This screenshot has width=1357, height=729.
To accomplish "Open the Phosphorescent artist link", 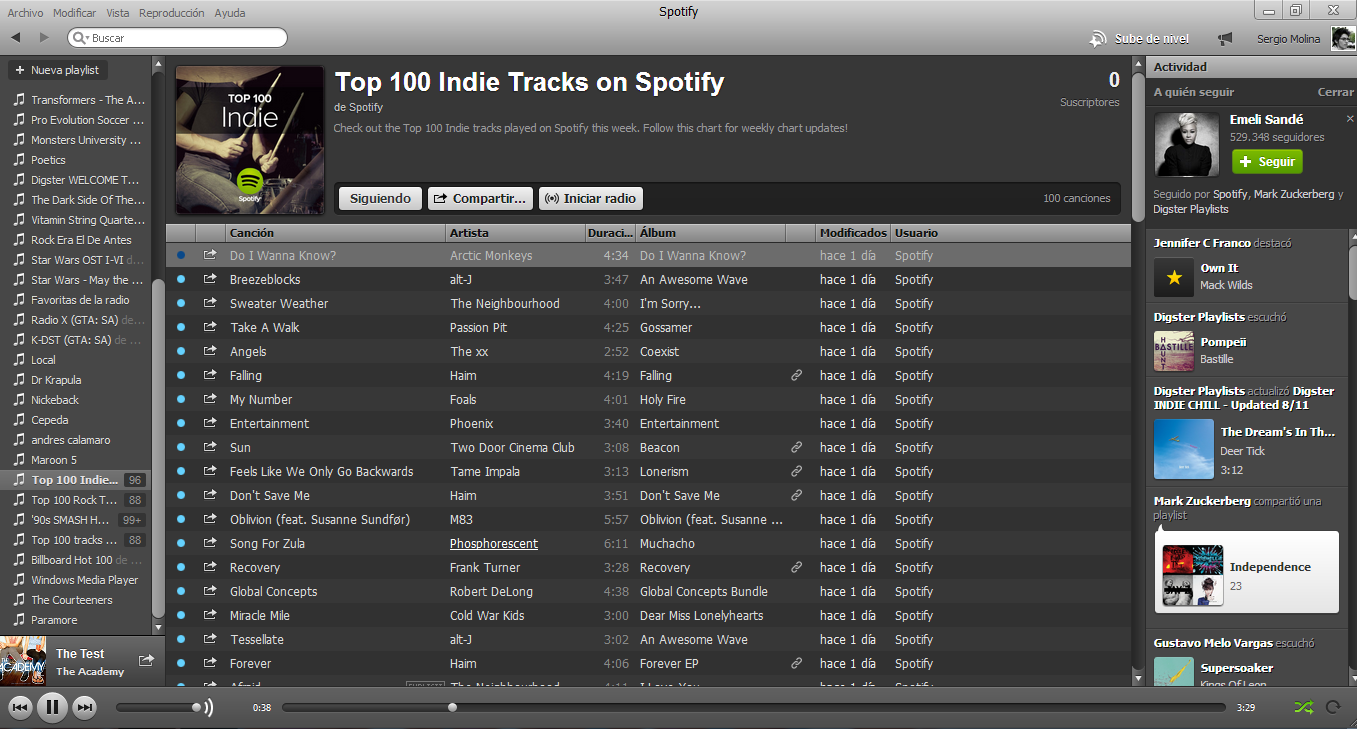I will click(494, 544).
